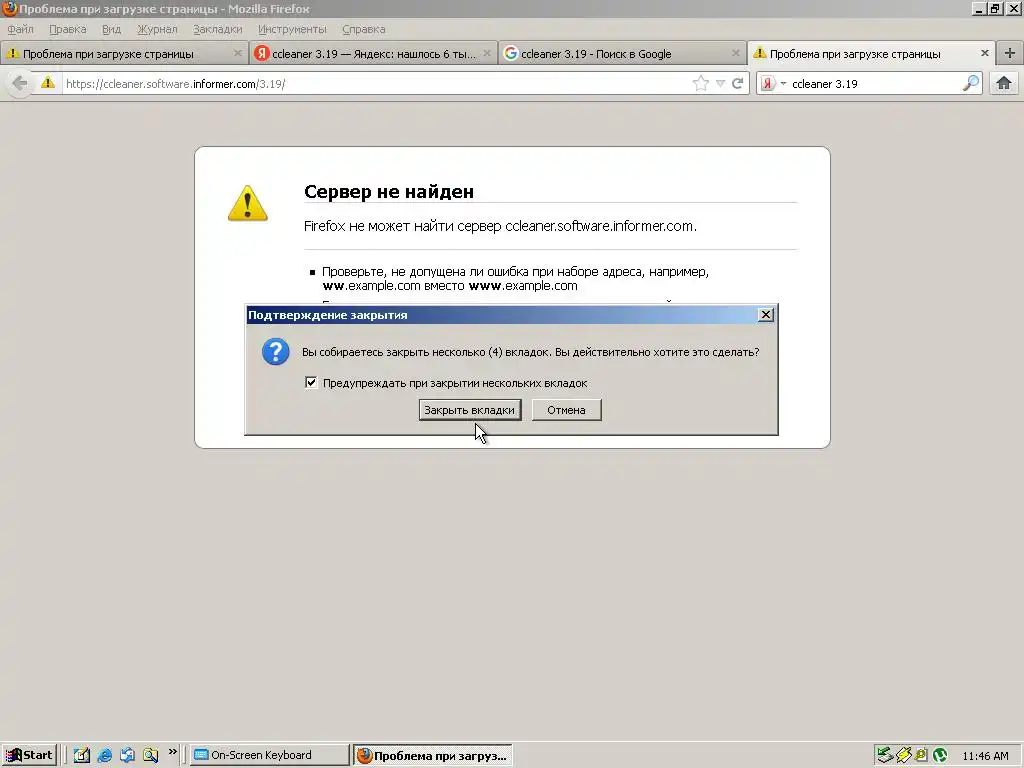This screenshot has width=1024, height=768.
Task: Click the yellow warning triangle on error page
Action: click(x=248, y=203)
